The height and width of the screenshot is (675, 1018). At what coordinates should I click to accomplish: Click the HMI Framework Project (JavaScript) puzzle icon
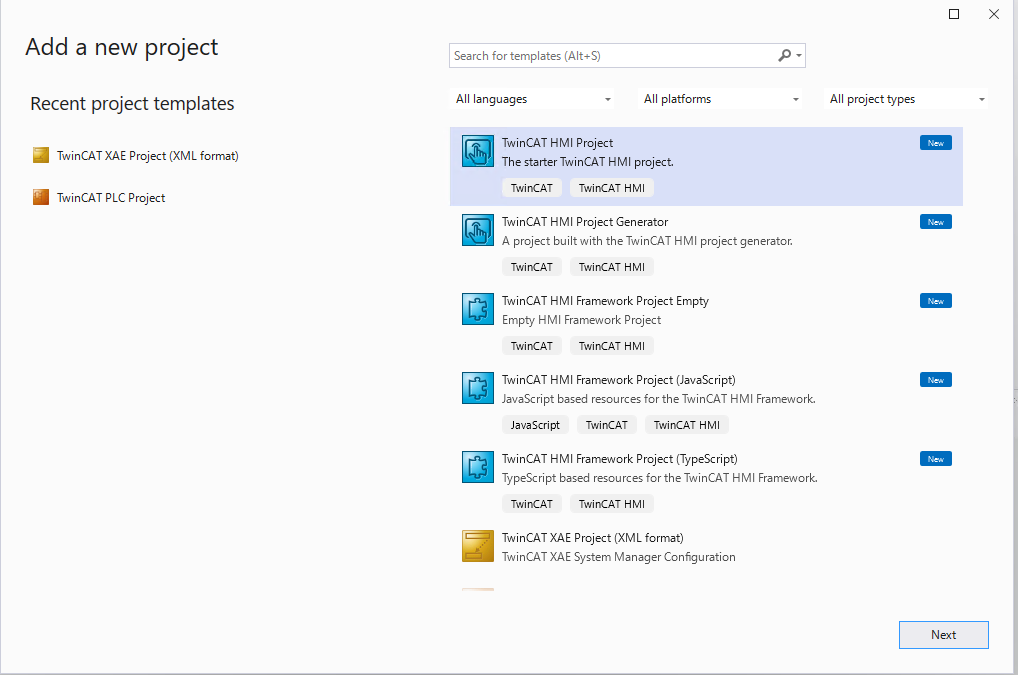point(478,388)
